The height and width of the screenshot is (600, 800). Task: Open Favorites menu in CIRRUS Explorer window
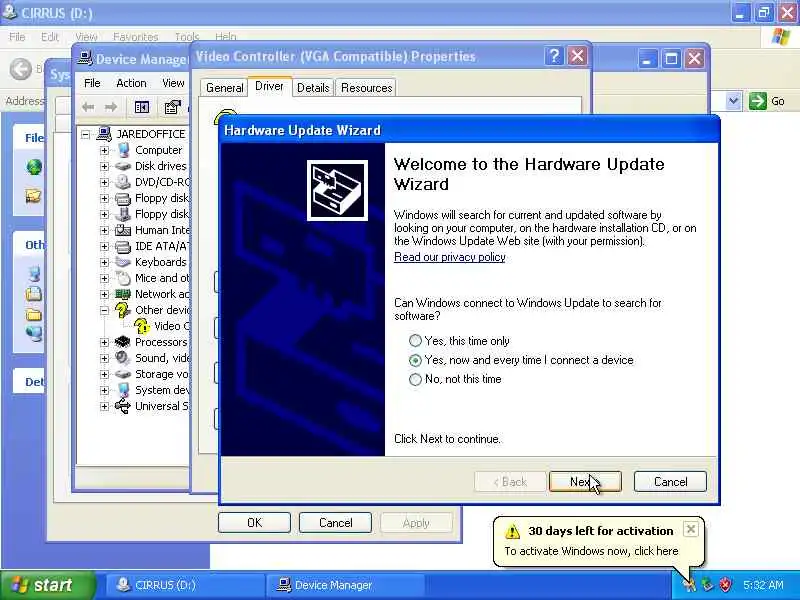point(135,37)
